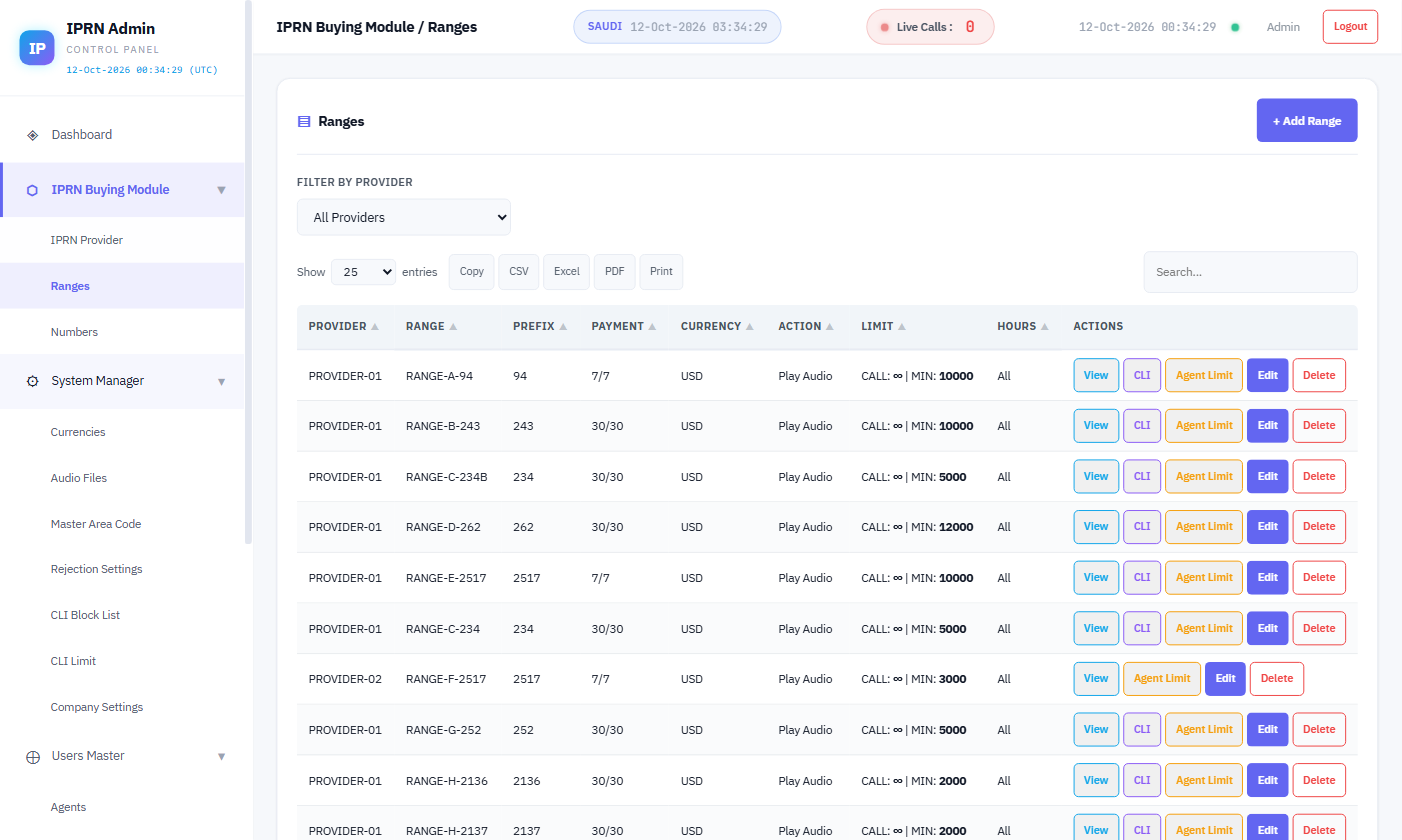
Task: Click the Users Master globe icon
Action: coord(32,757)
